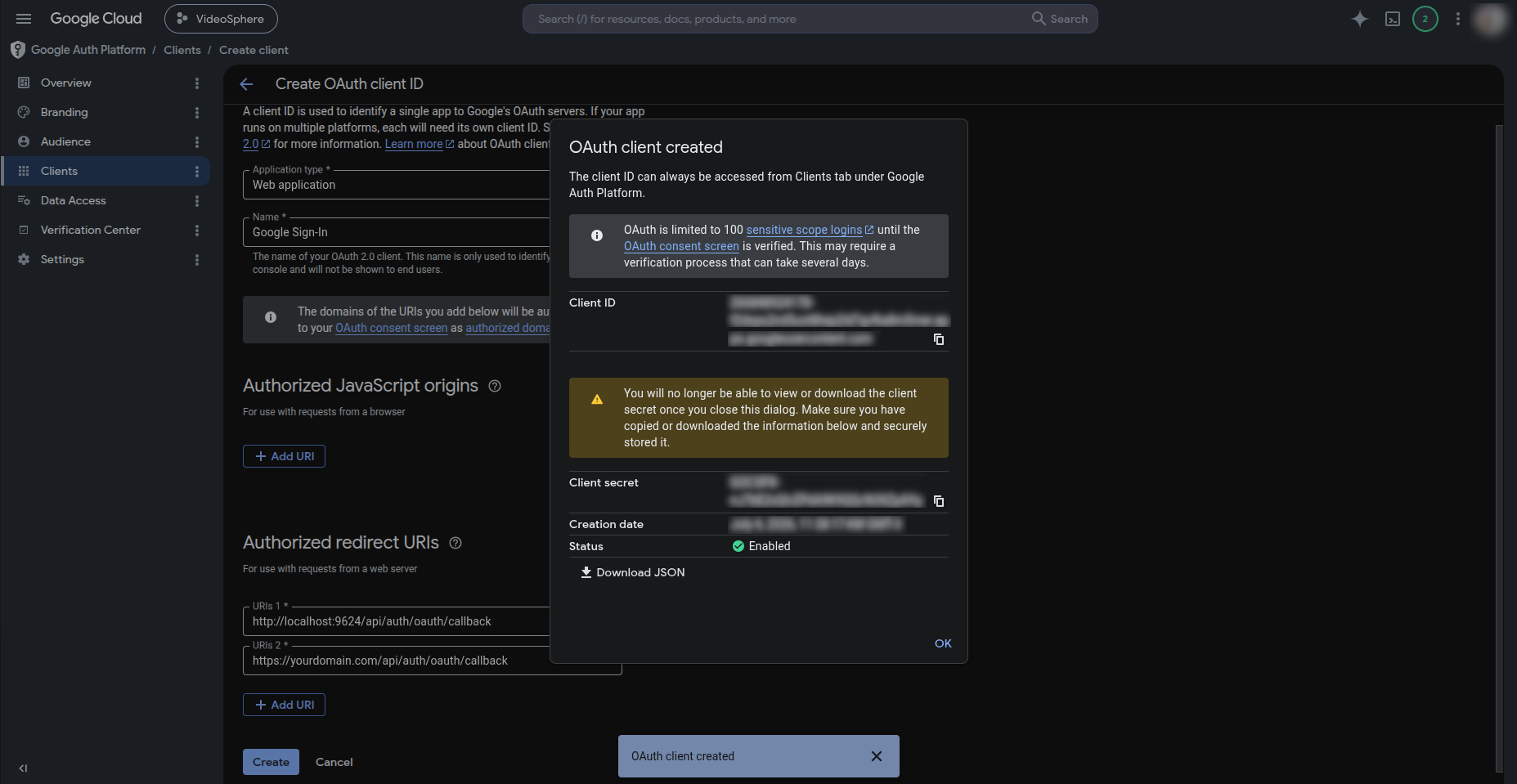Open sensitive scope logins link
Image resolution: width=1517 pixels, height=784 pixels.
pos(810,230)
